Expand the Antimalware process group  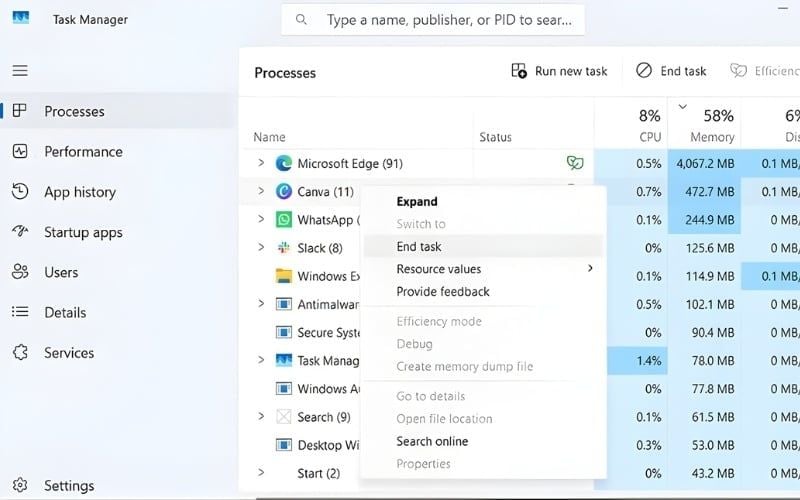click(x=261, y=304)
